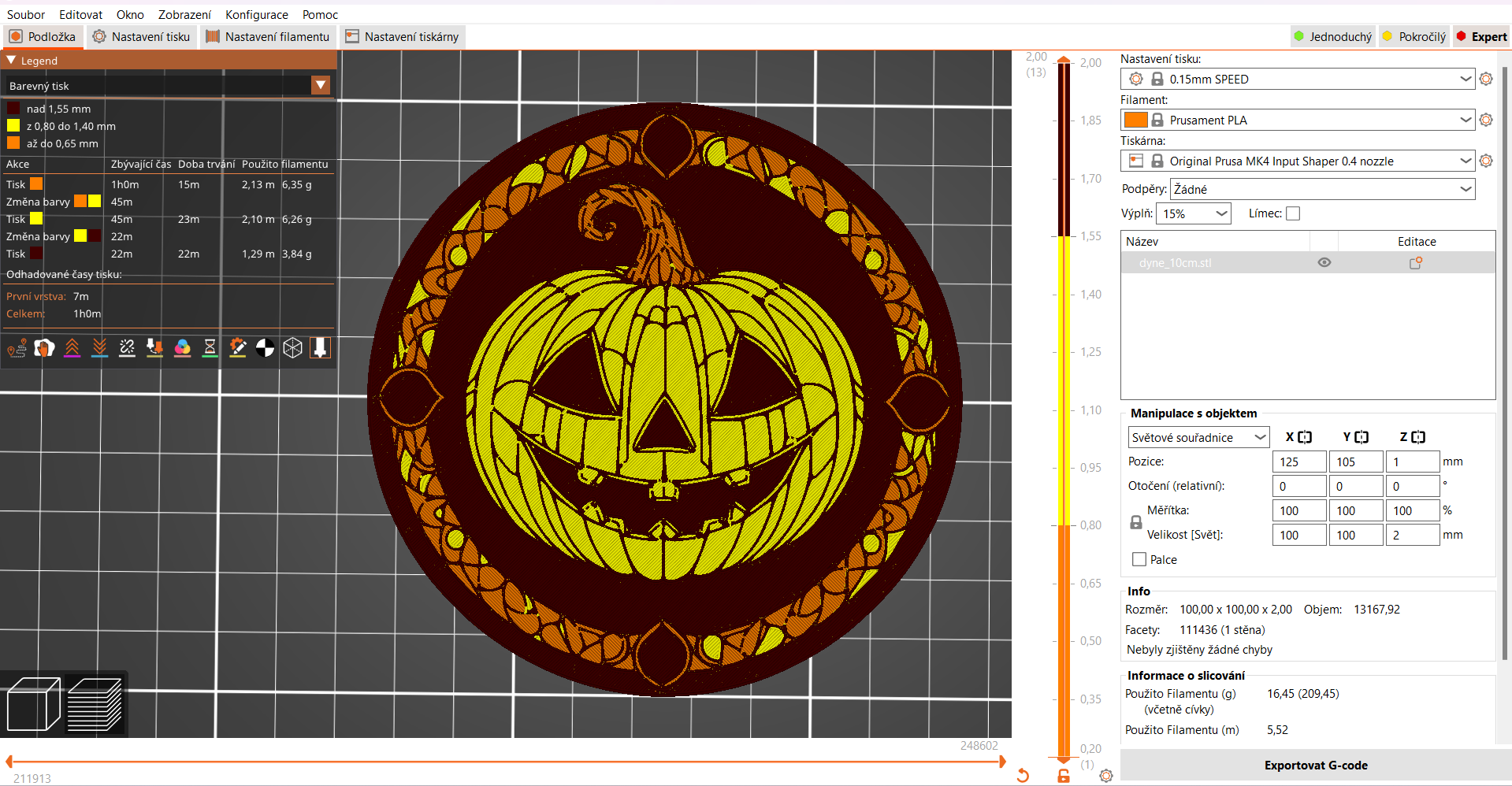This screenshot has height=786, width=1512.
Task: Open the Original Prusa MK4 printer dropdown
Action: tap(1466, 161)
